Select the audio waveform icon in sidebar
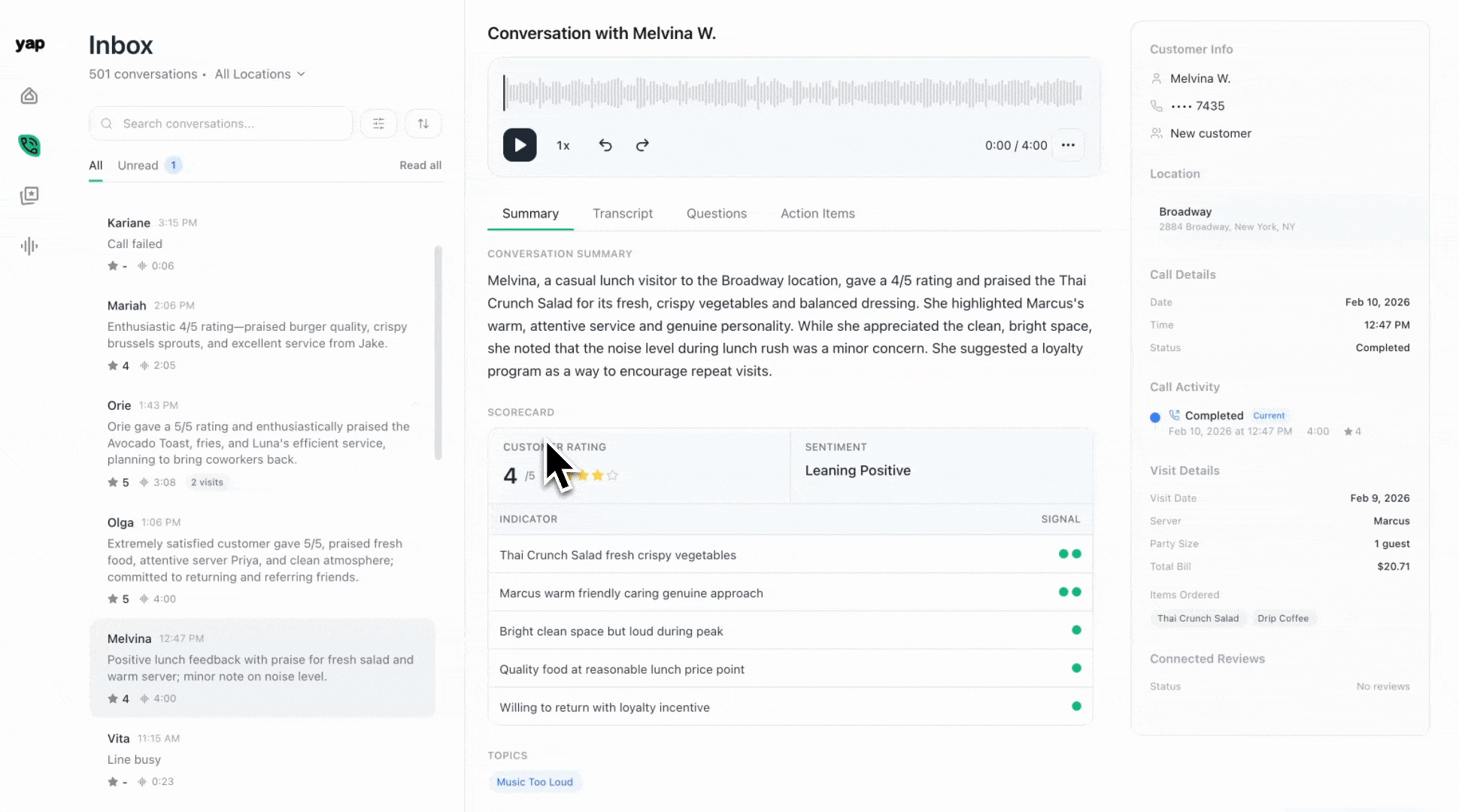This screenshot has width=1459, height=812. 29,246
